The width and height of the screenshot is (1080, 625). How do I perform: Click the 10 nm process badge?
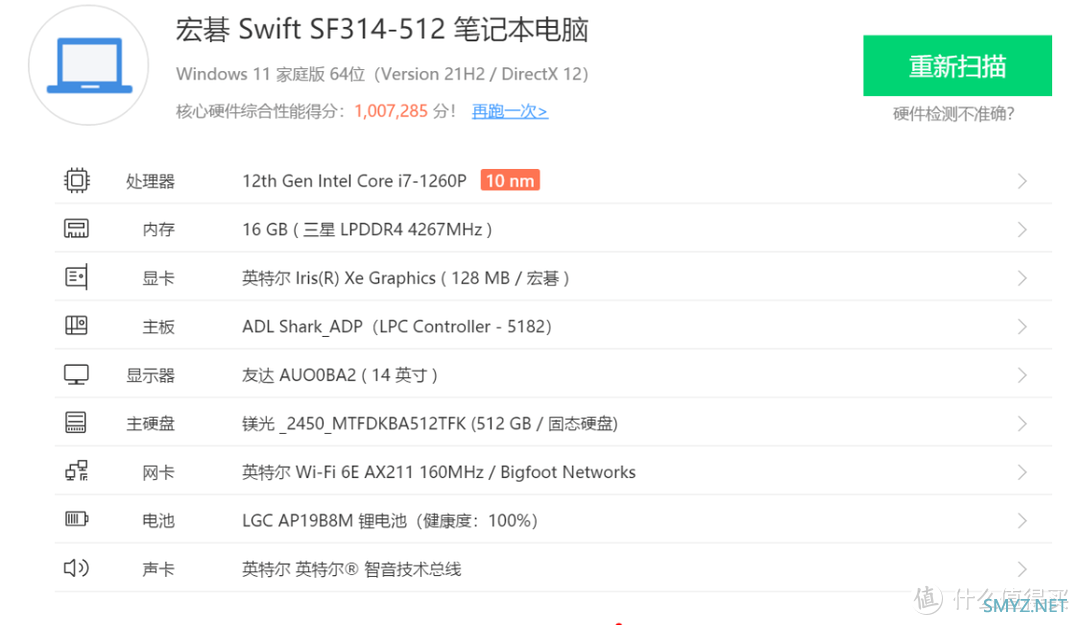510,181
